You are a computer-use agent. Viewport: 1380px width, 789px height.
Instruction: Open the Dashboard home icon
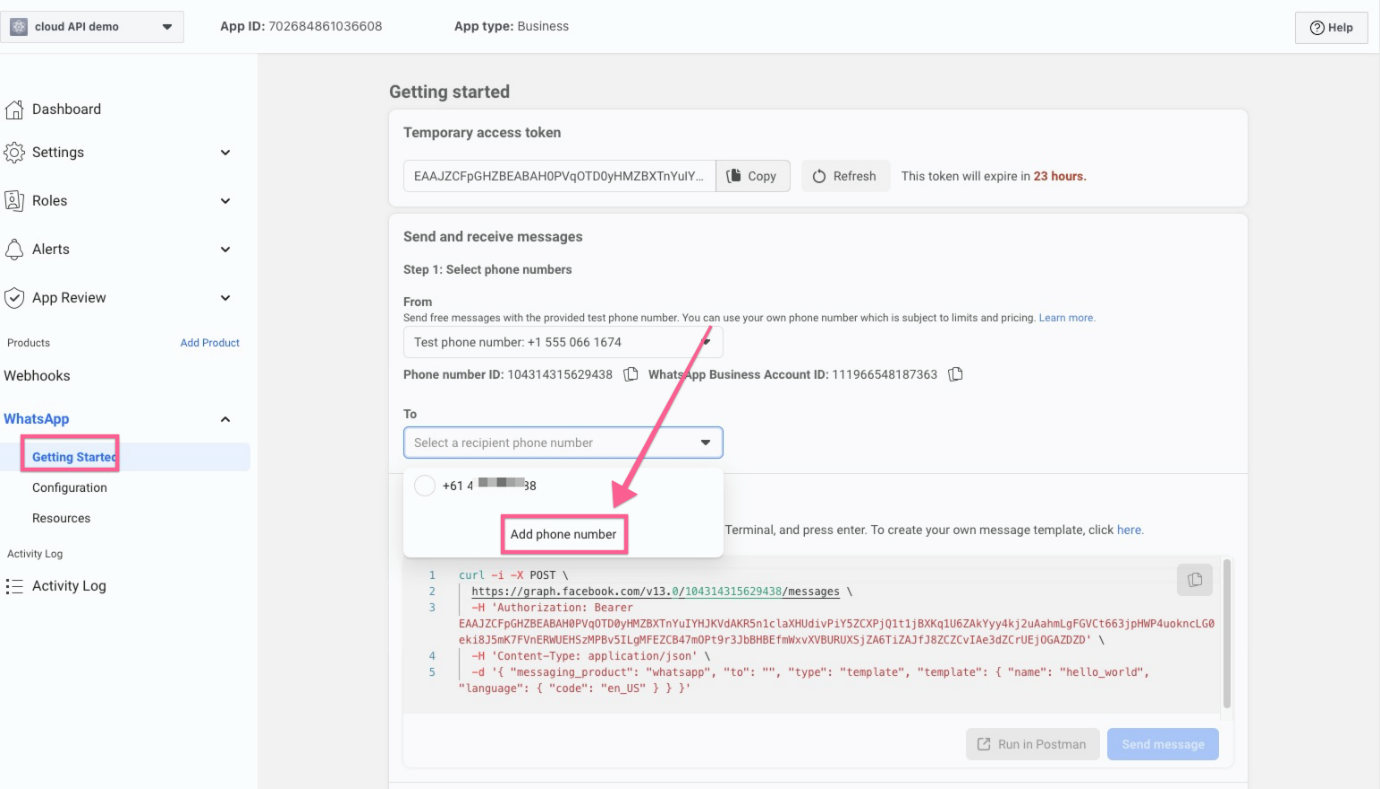point(14,109)
